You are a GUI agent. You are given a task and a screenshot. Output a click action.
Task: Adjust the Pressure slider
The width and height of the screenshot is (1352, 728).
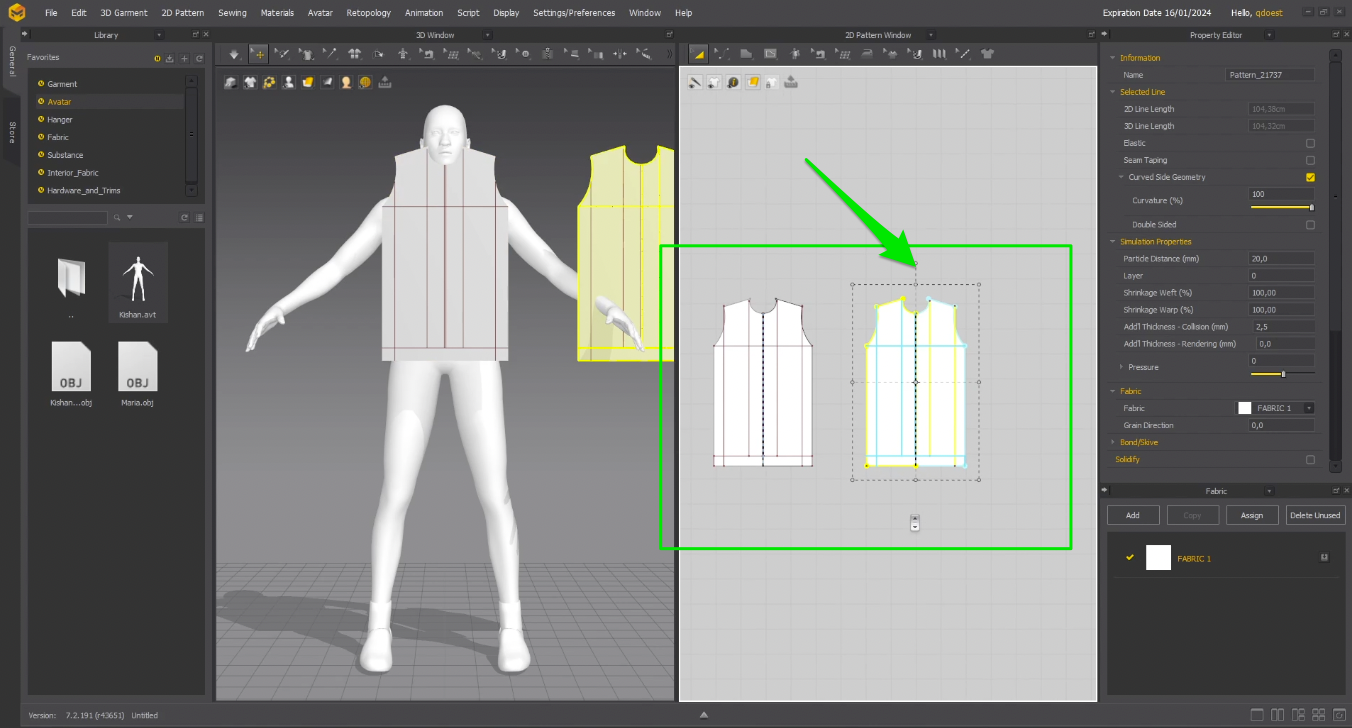(x=1282, y=374)
